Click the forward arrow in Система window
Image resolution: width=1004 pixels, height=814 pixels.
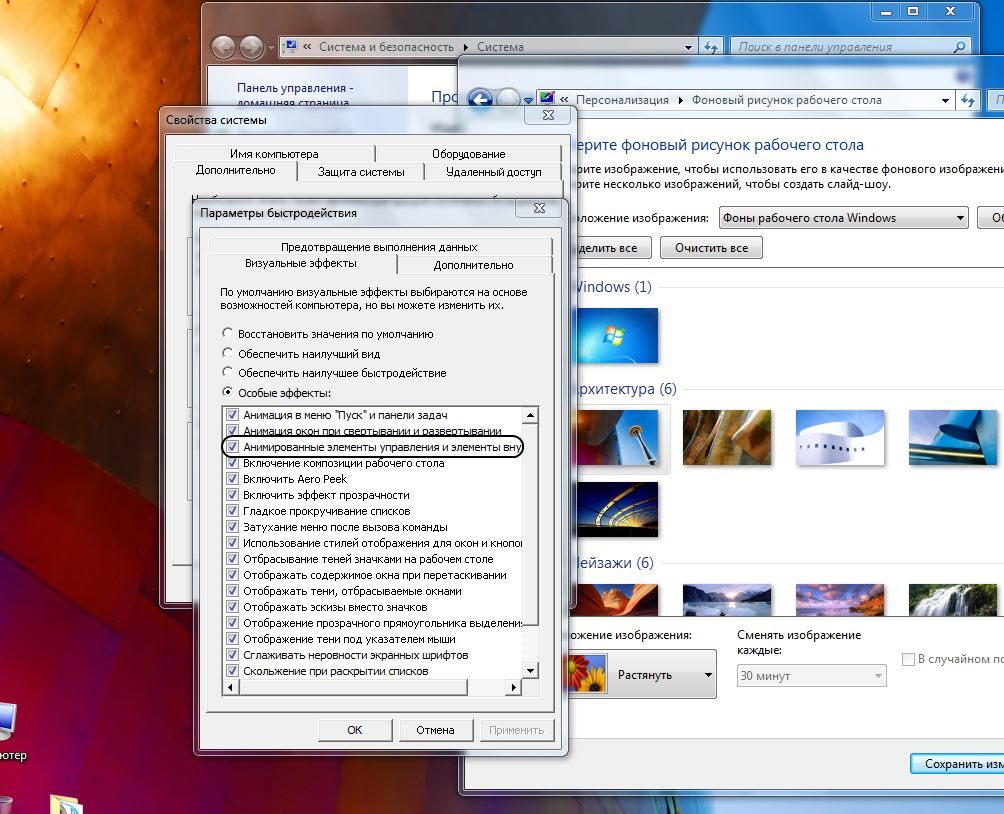[x=251, y=47]
